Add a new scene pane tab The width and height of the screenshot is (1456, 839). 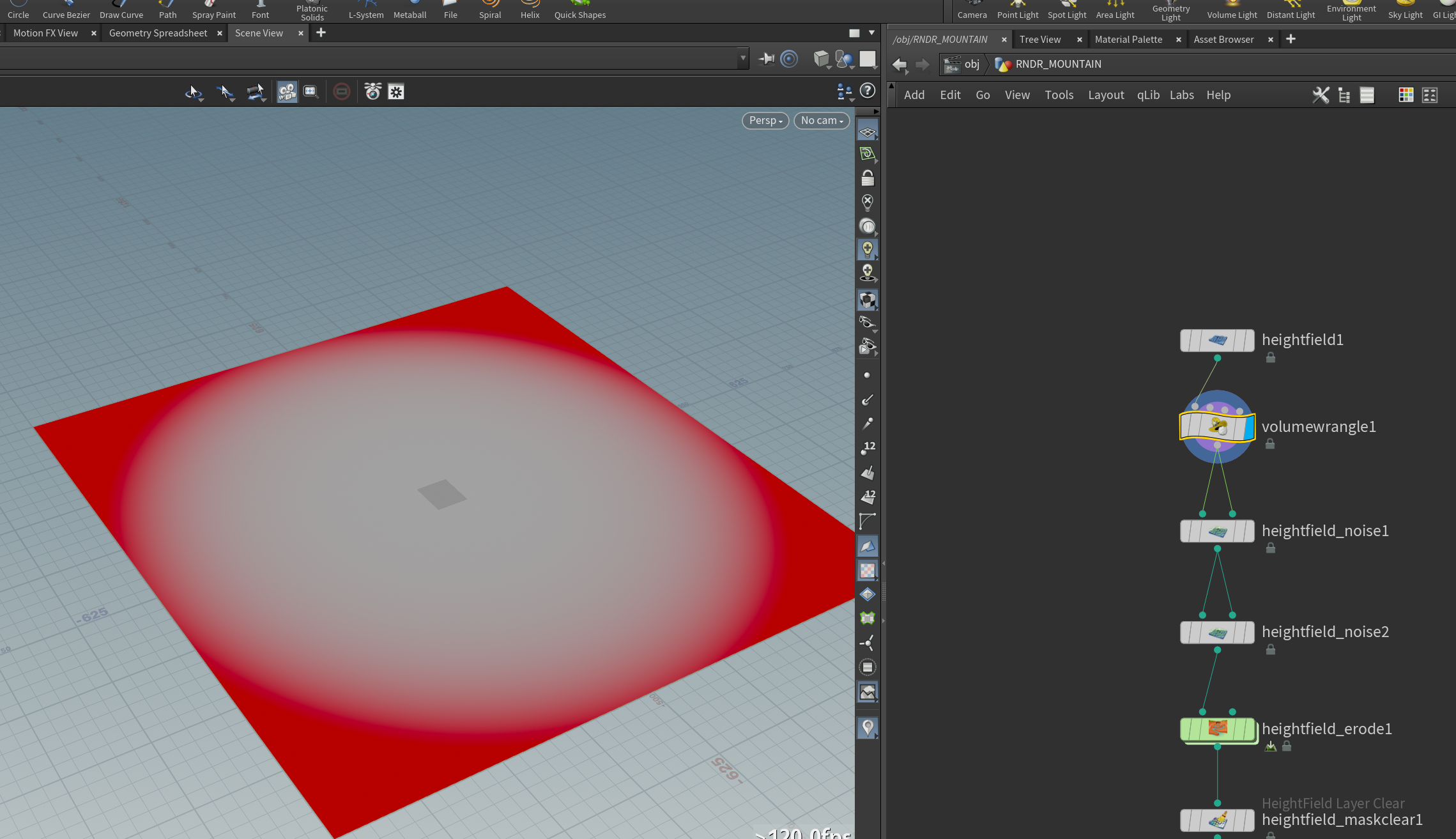pos(321,33)
